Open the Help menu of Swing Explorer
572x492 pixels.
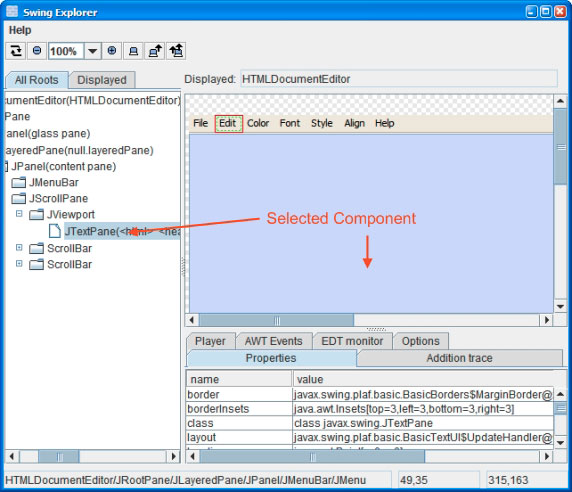pyautogui.click(x=20, y=30)
